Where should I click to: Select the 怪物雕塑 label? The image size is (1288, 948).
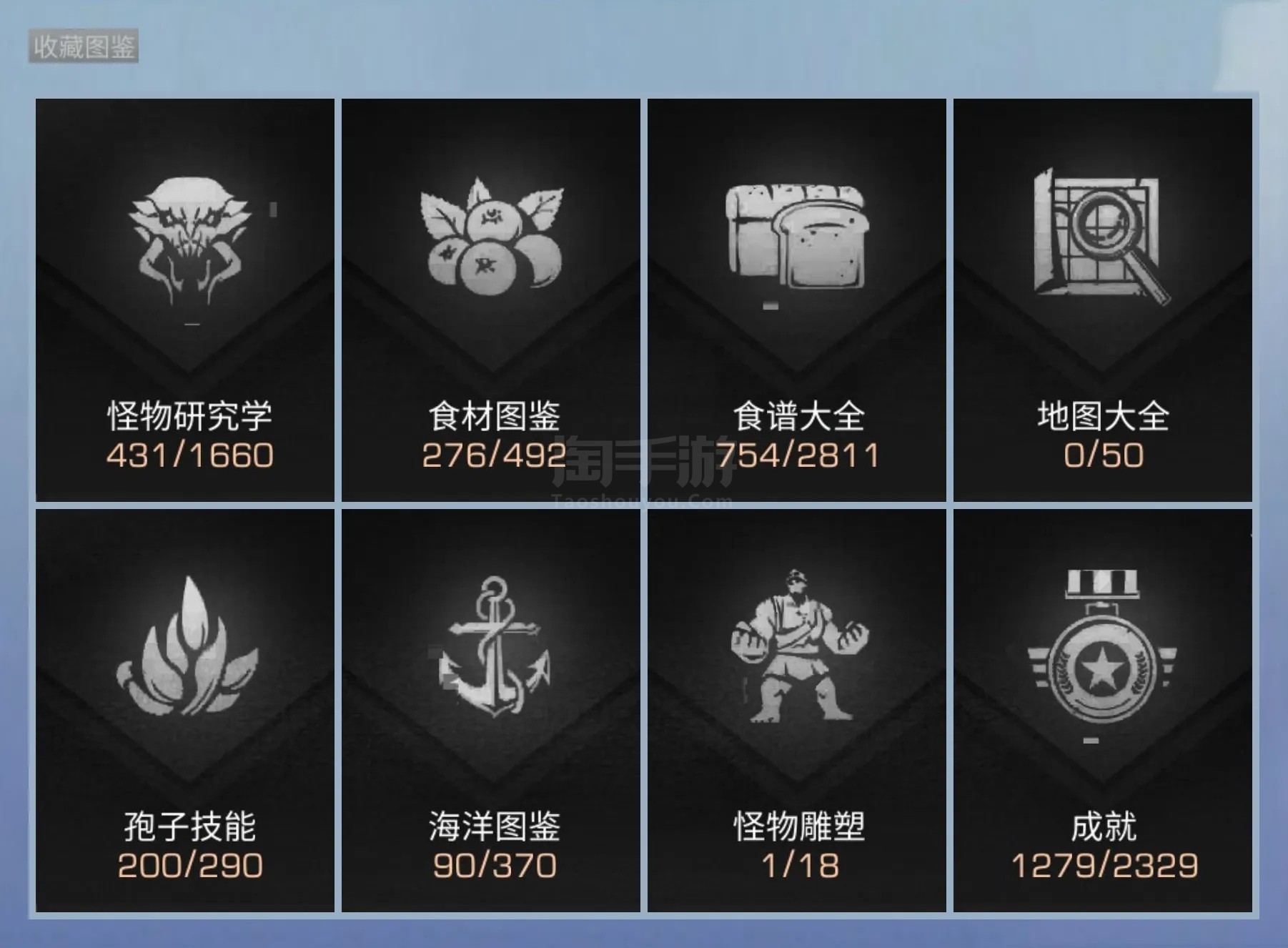coord(798,826)
